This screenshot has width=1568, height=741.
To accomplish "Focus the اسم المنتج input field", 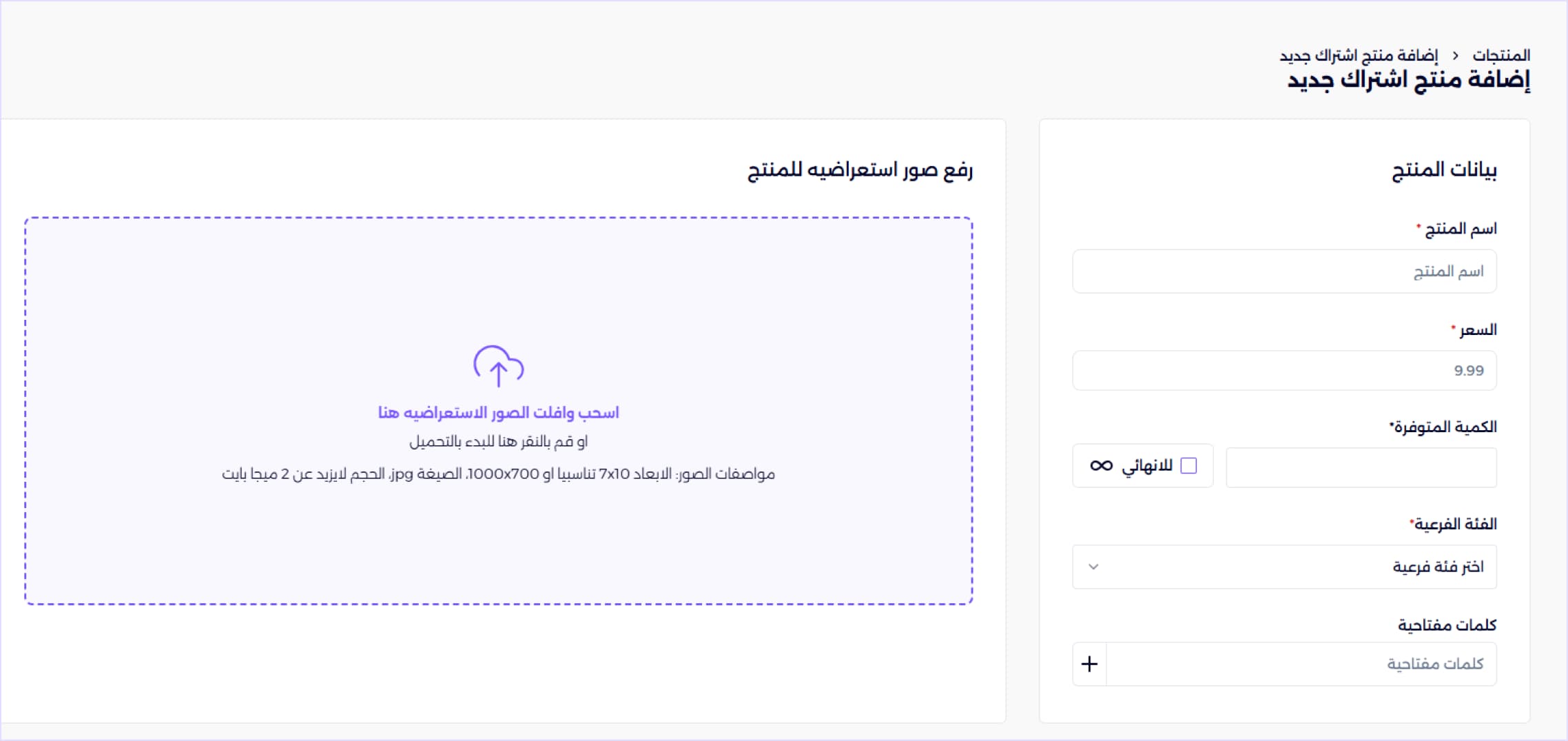I will click(x=1284, y=272).
